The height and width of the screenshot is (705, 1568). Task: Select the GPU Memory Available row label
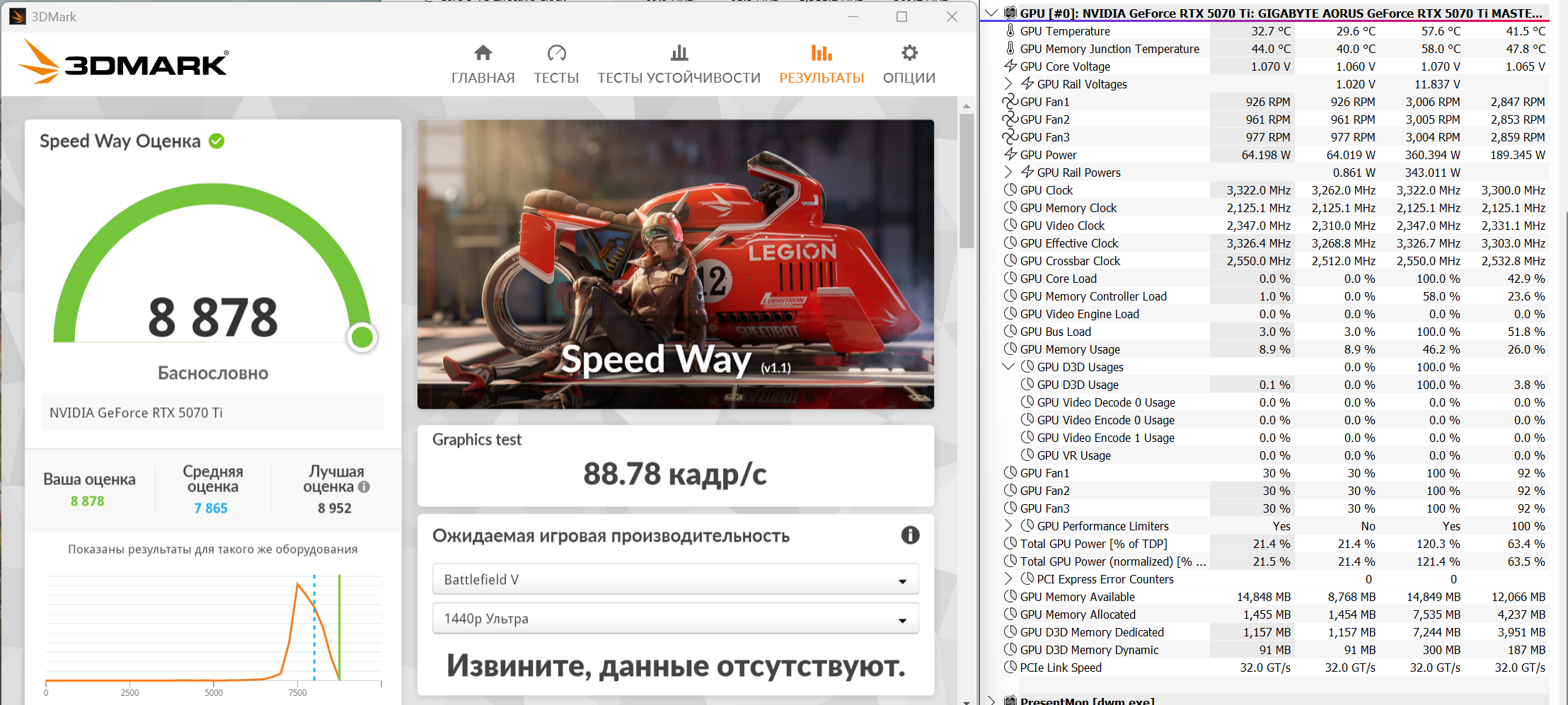tap(1078, 596)
